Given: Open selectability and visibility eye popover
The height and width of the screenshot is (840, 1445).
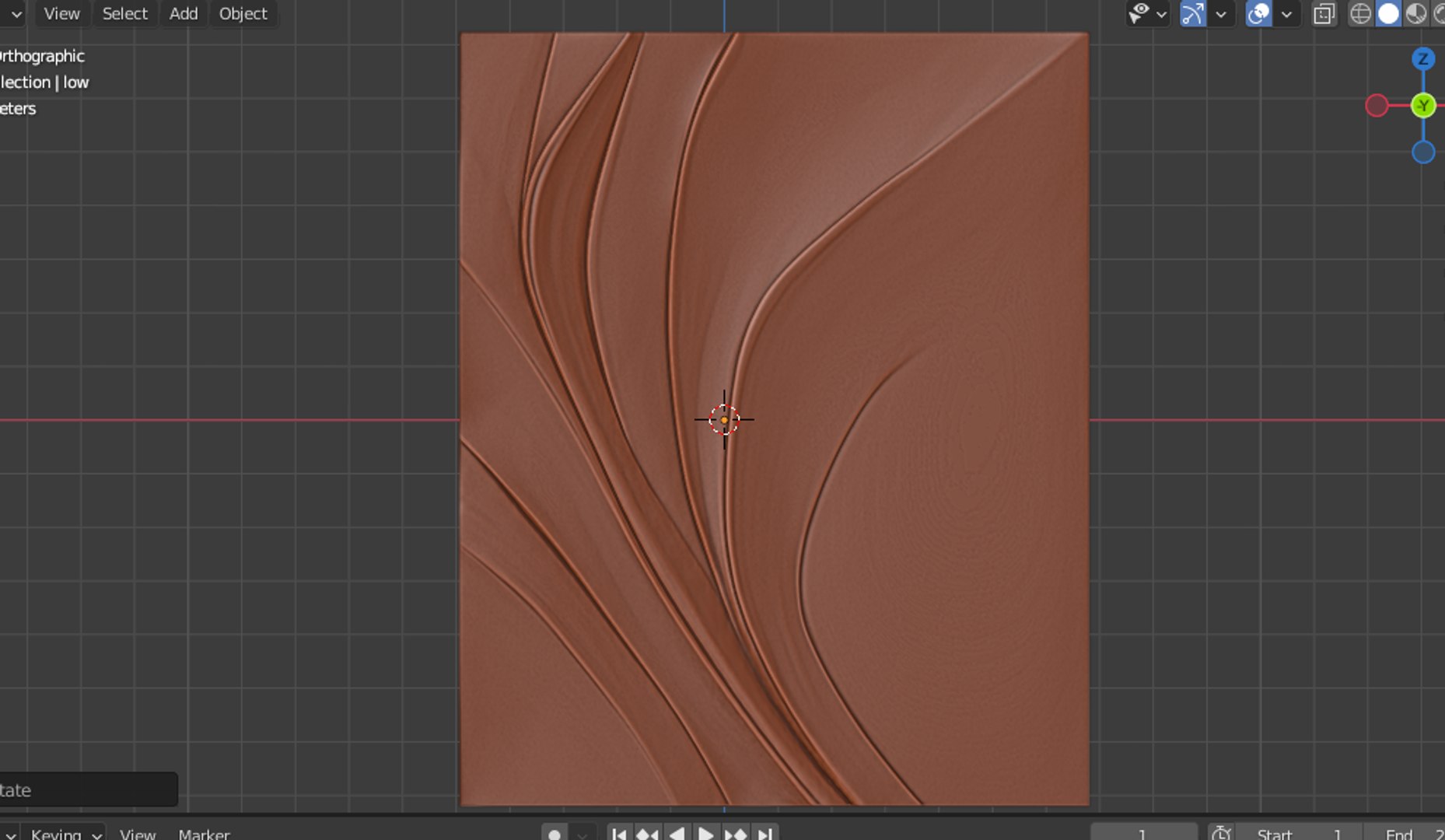Looking at the screenshot, I should coord(1147,13).
